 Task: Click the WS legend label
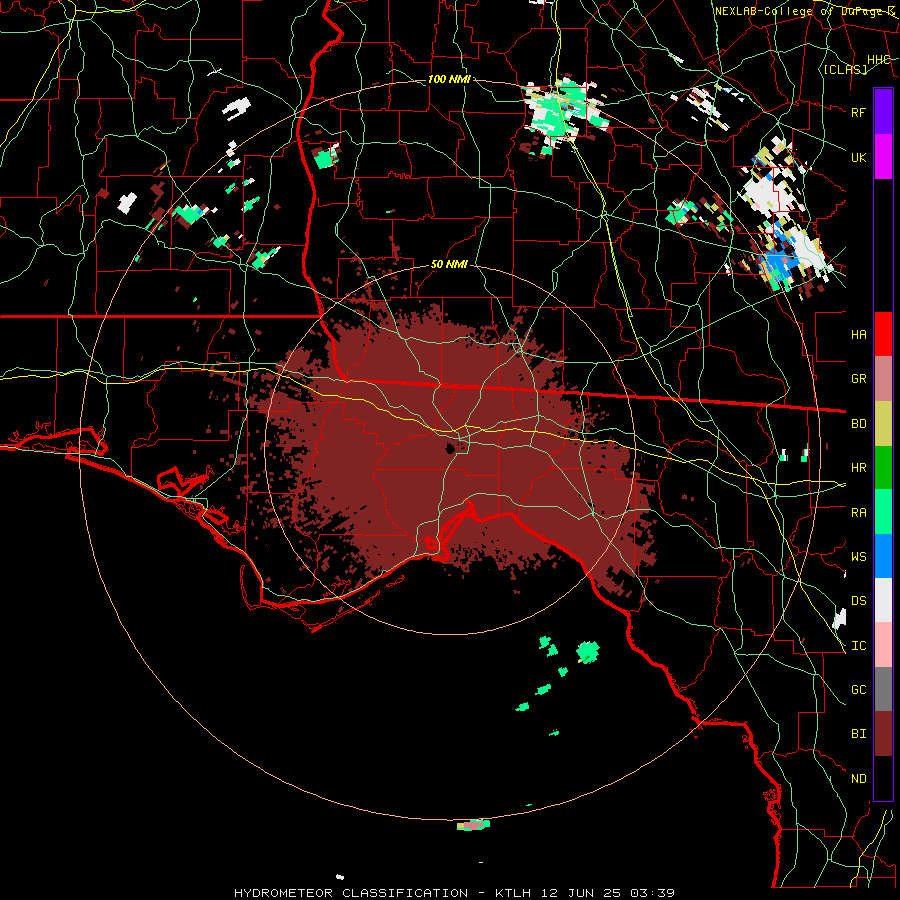(859, 557)
